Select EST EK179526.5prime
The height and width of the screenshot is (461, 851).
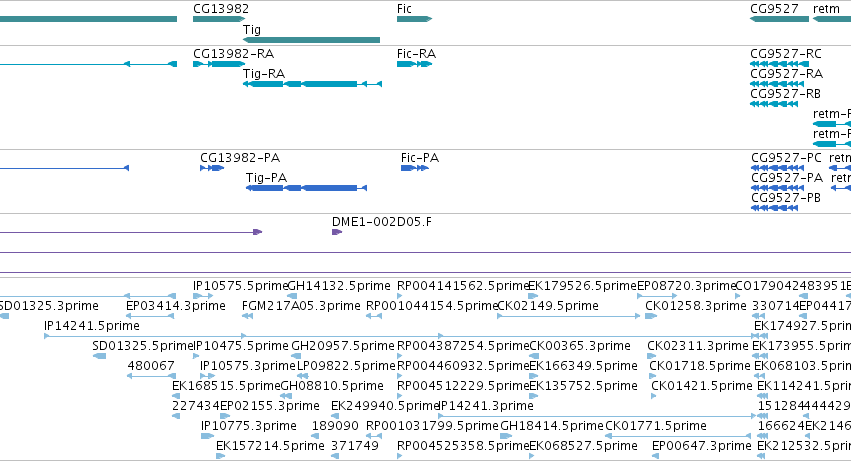(582, 286)
